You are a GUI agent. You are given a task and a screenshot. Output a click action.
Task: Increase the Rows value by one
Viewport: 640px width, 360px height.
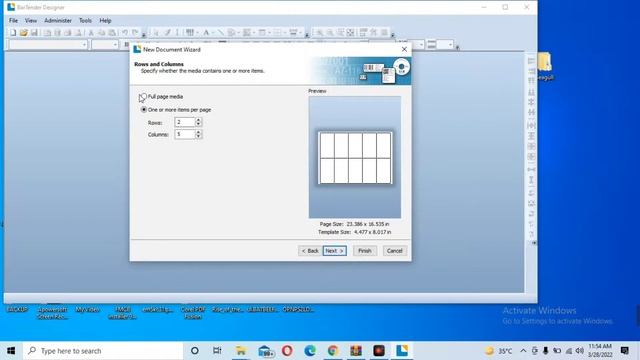(x=198, y=120)
